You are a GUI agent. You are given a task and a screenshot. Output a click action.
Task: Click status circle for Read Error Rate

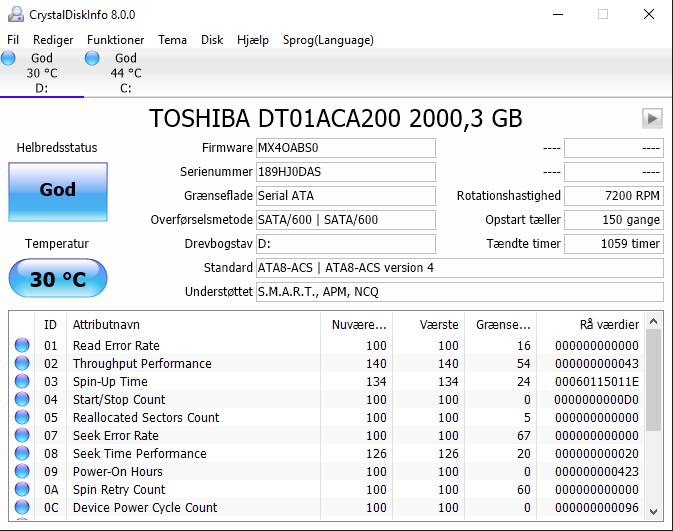[x=22, y=345]
